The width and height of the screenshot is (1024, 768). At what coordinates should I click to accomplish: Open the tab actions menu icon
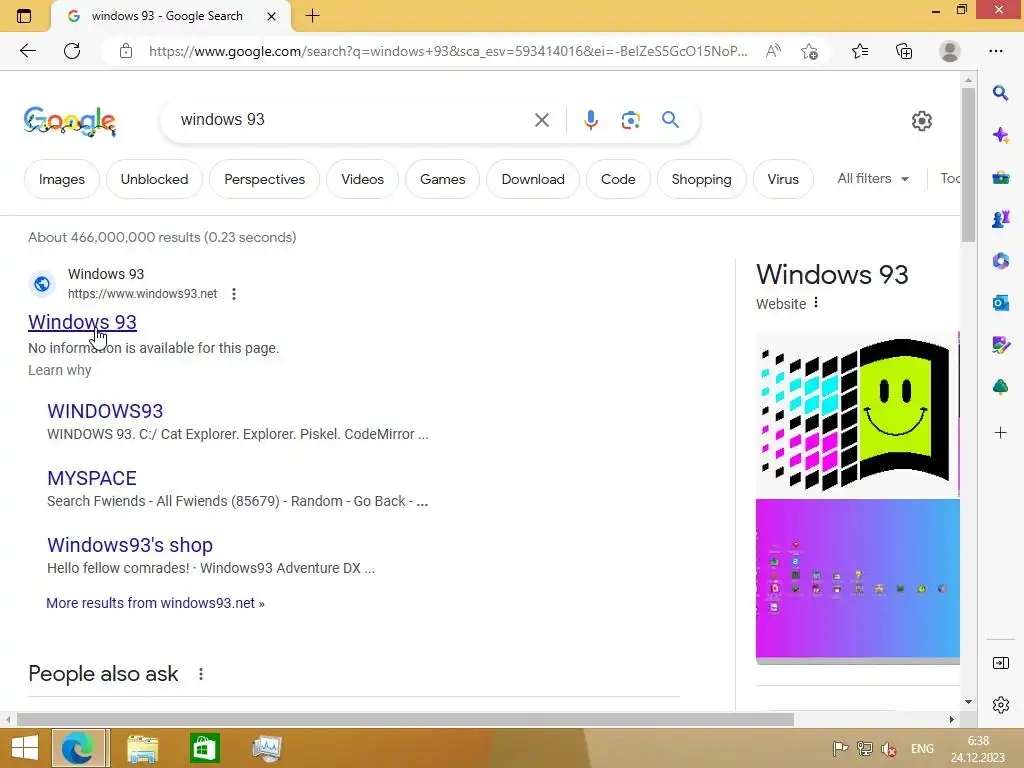click(x=24, y=16)
